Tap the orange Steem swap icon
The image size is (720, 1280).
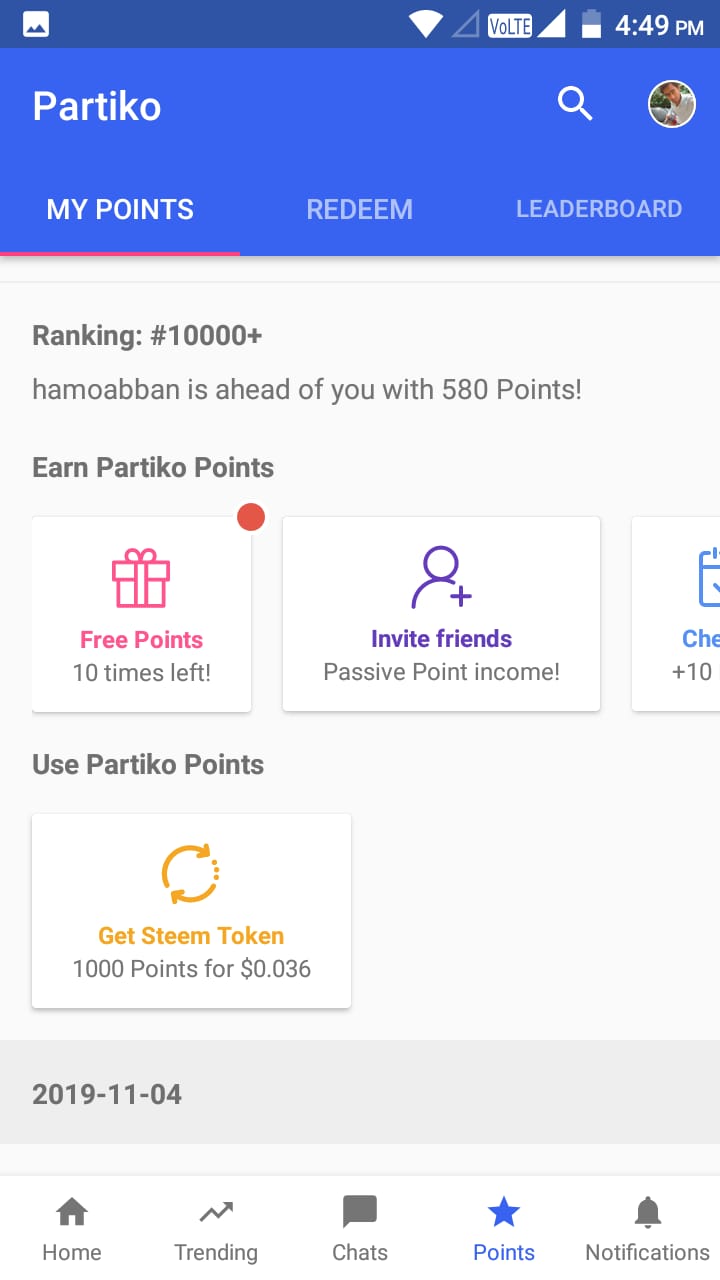coord(190,874)
